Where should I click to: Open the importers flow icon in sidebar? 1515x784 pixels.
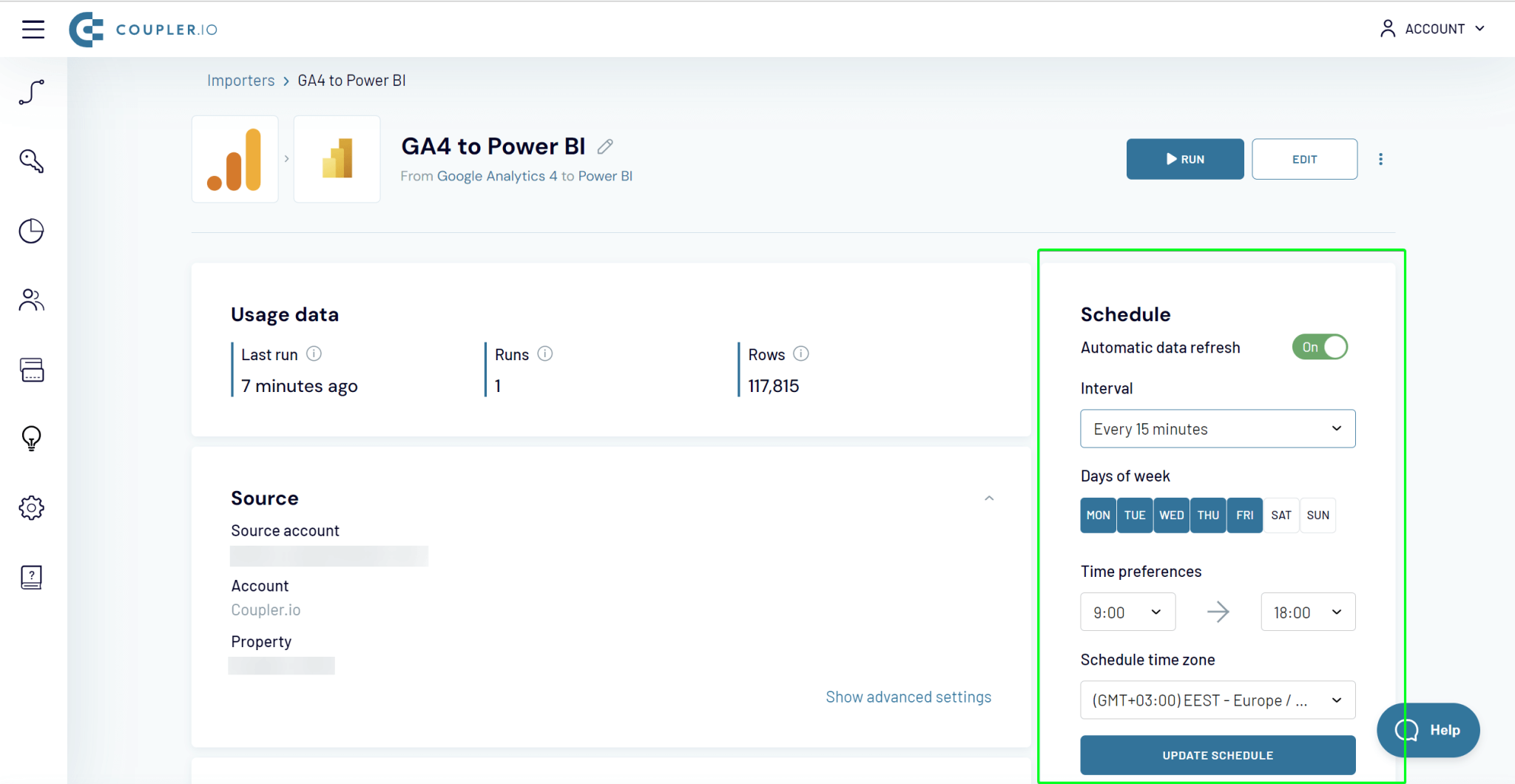pos(30,92)
